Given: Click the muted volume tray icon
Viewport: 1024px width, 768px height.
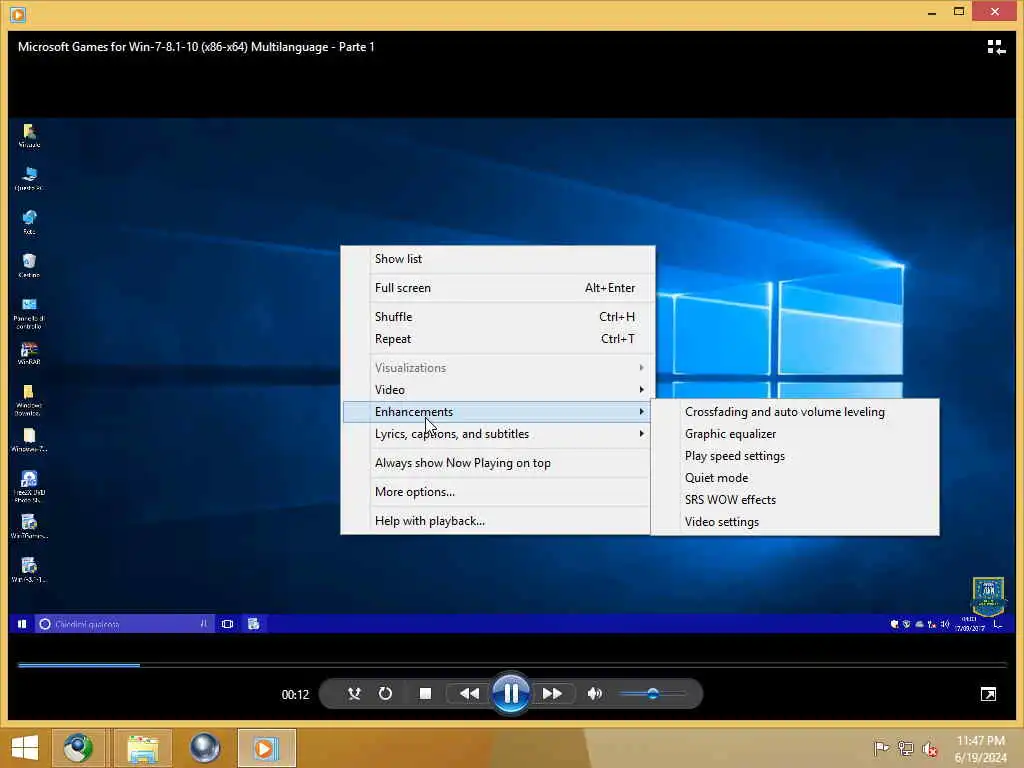Looking at the screenshot, I should tap(930, 748).
